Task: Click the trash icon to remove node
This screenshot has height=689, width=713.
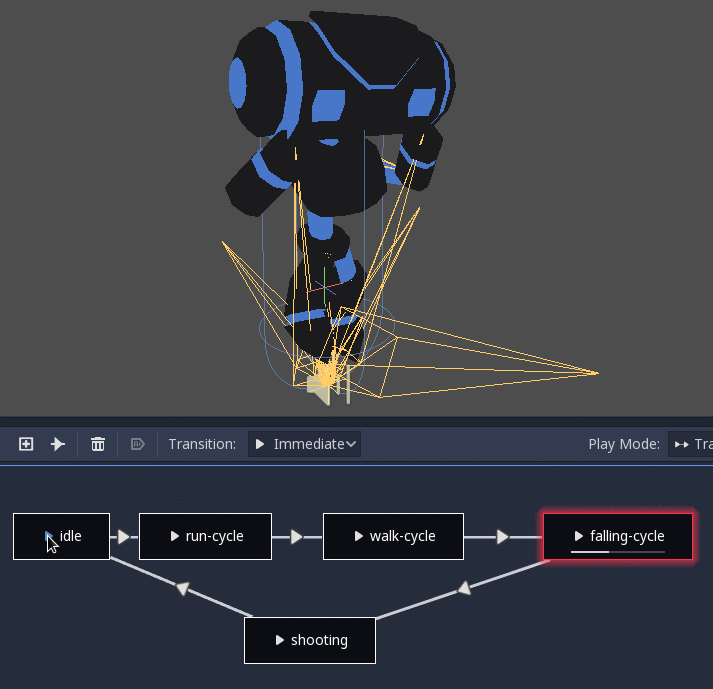Action: [x=98, y=444]
